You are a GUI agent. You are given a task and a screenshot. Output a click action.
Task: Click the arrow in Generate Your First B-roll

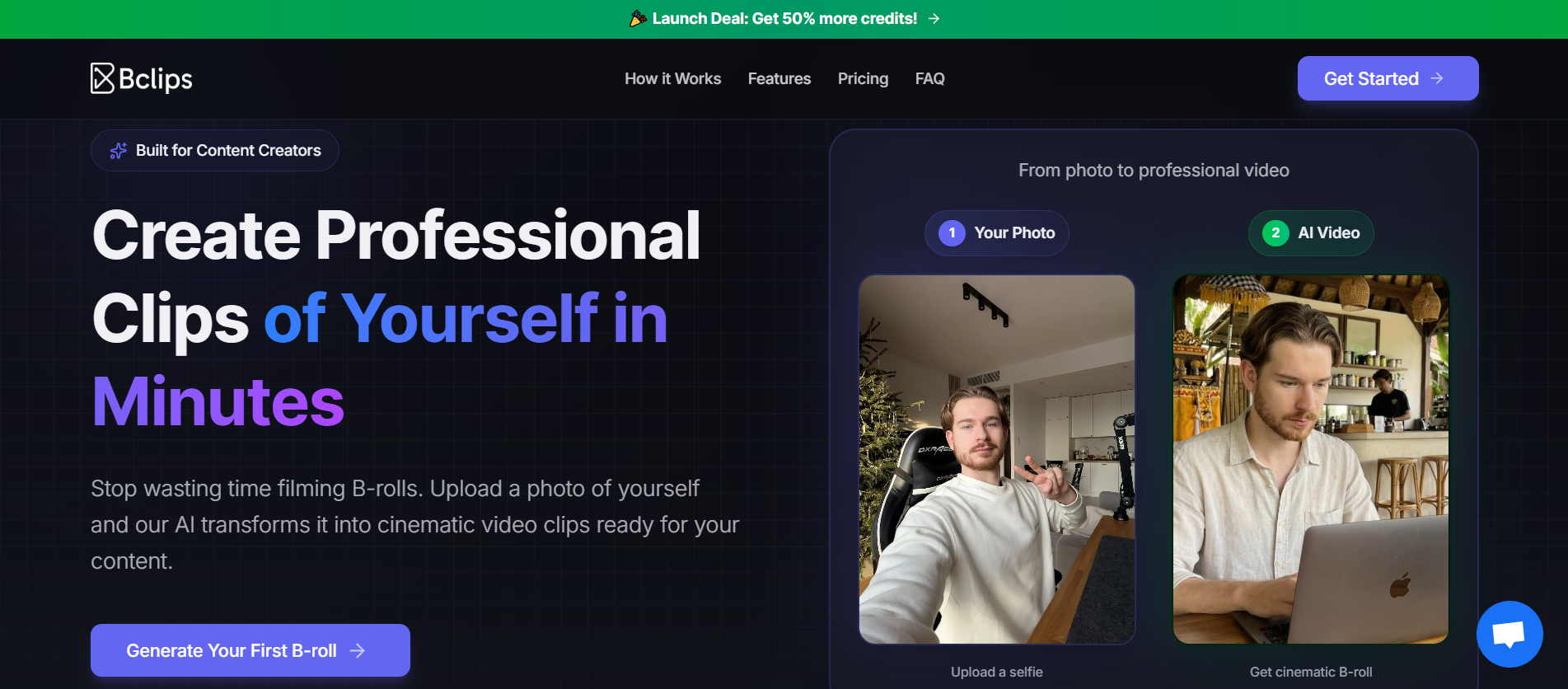coord(357,650)
